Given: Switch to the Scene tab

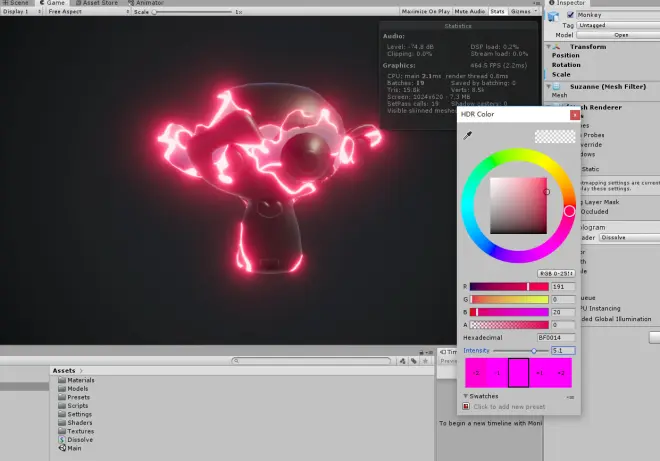Looking at the screenshot, I should (x=16, y=3).
